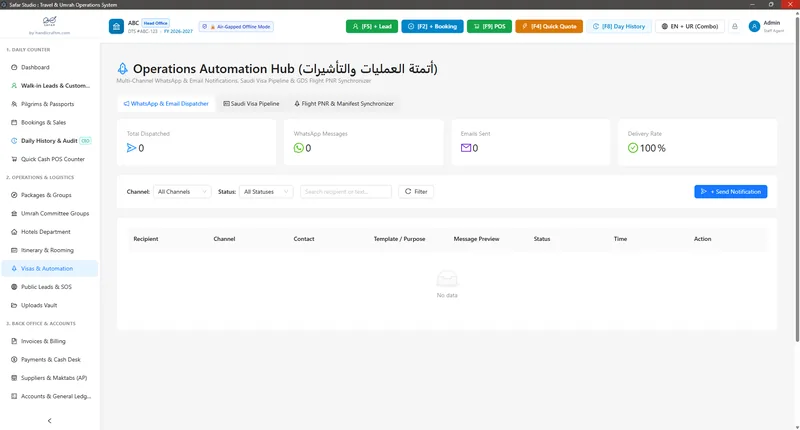Click the 100 % delivery rate value
Viewport: 800px width, 430px height.
click(x=653, y=148)
